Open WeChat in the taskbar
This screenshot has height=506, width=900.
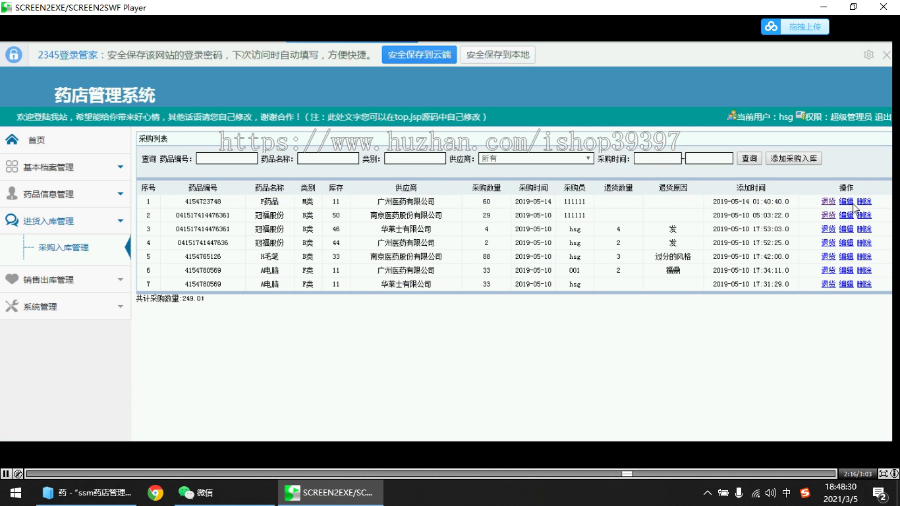pos(196,492)
